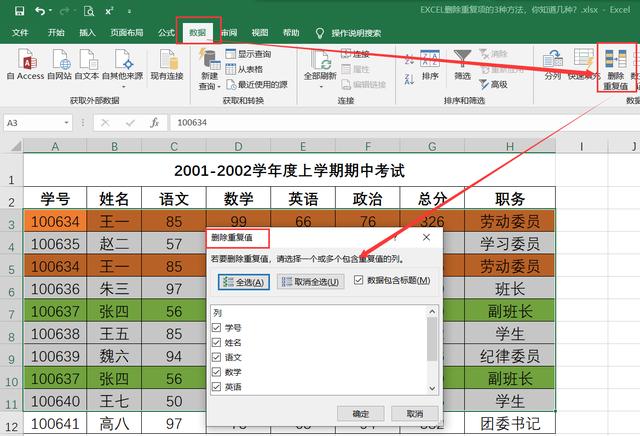Open the 帮助 Help tab

[291, 33]
